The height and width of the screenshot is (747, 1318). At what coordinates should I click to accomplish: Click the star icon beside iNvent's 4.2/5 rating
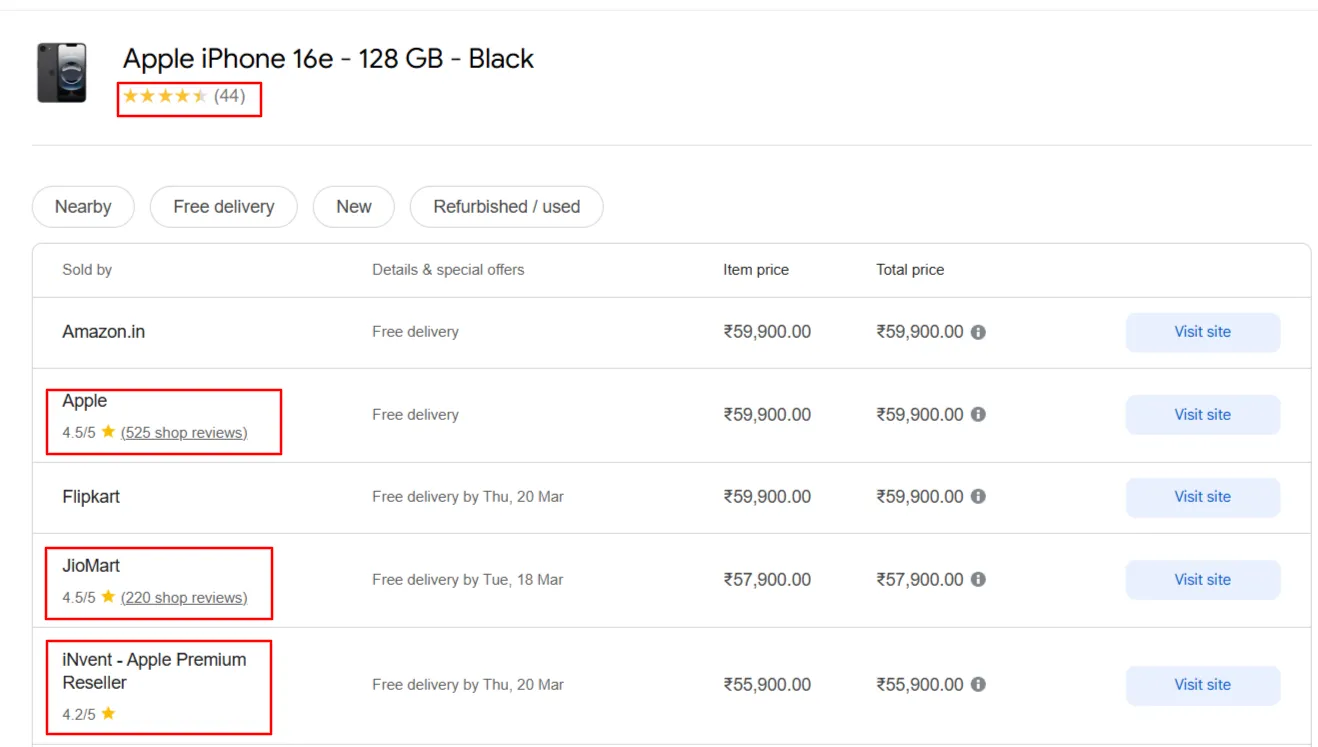pos(110,713)
